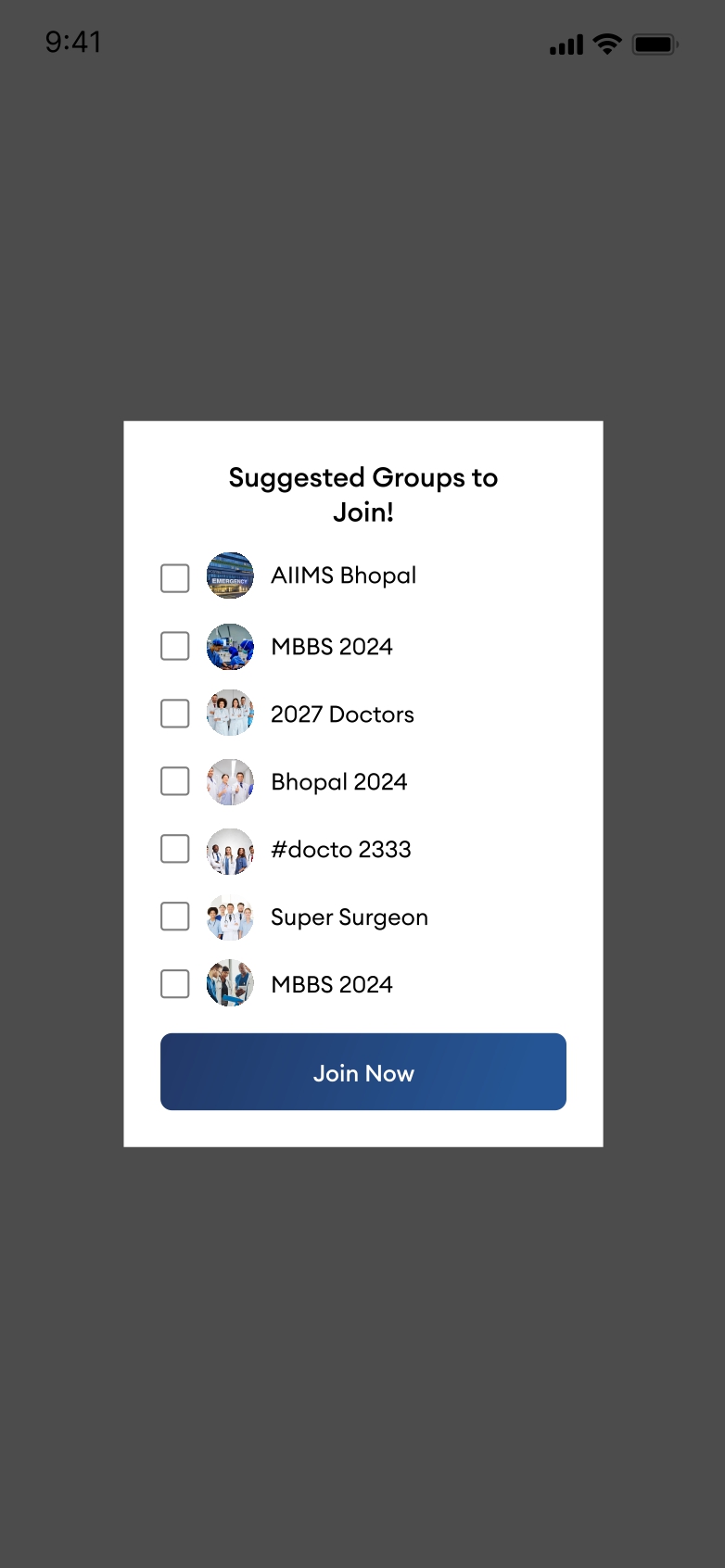The image size is (725, 1568).
Task: Check the AIIMS Bhopal checkbox
Action: [x=175, y=578]
